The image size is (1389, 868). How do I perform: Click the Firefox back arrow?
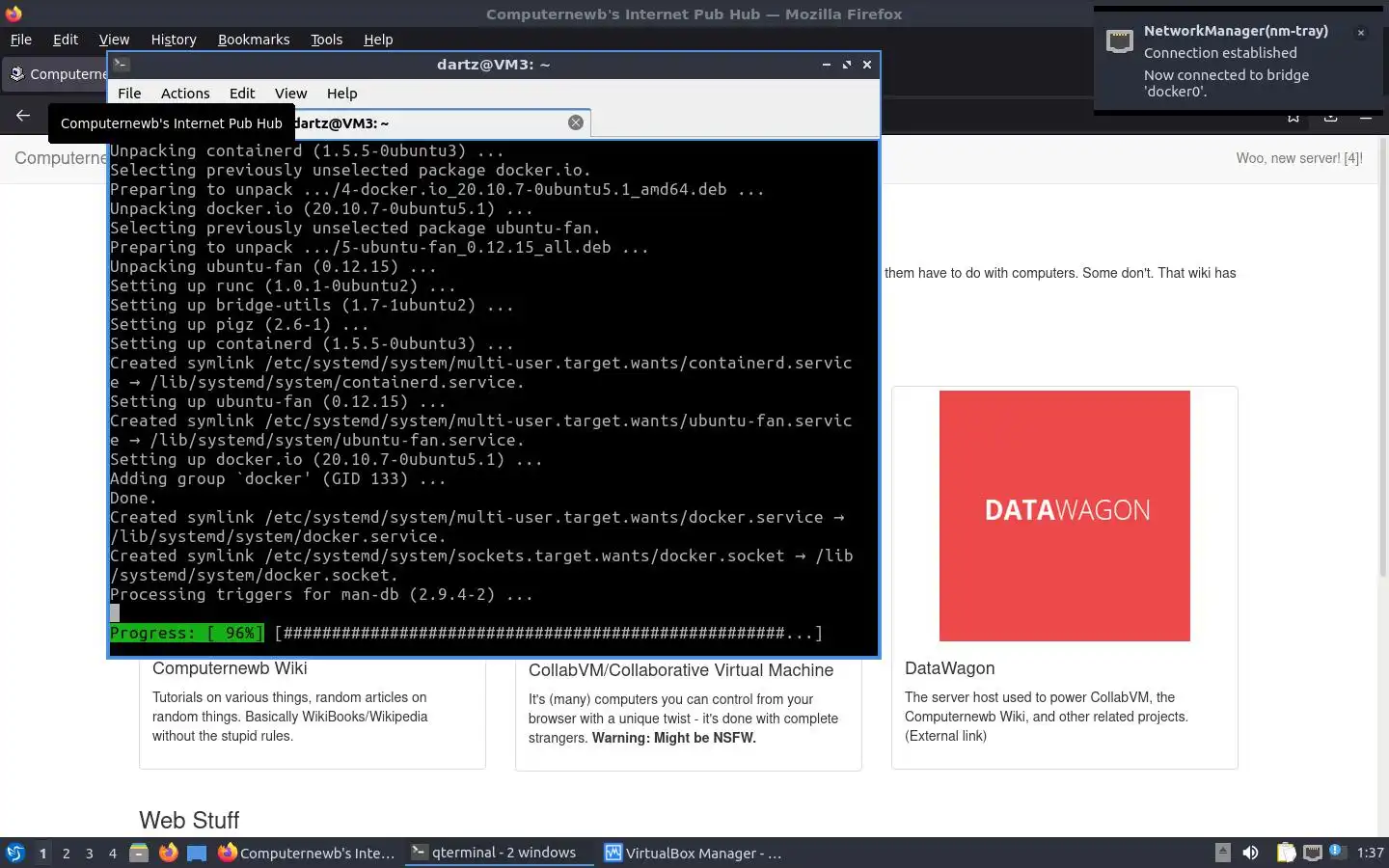pyautogui.click(x=23, y=116)
